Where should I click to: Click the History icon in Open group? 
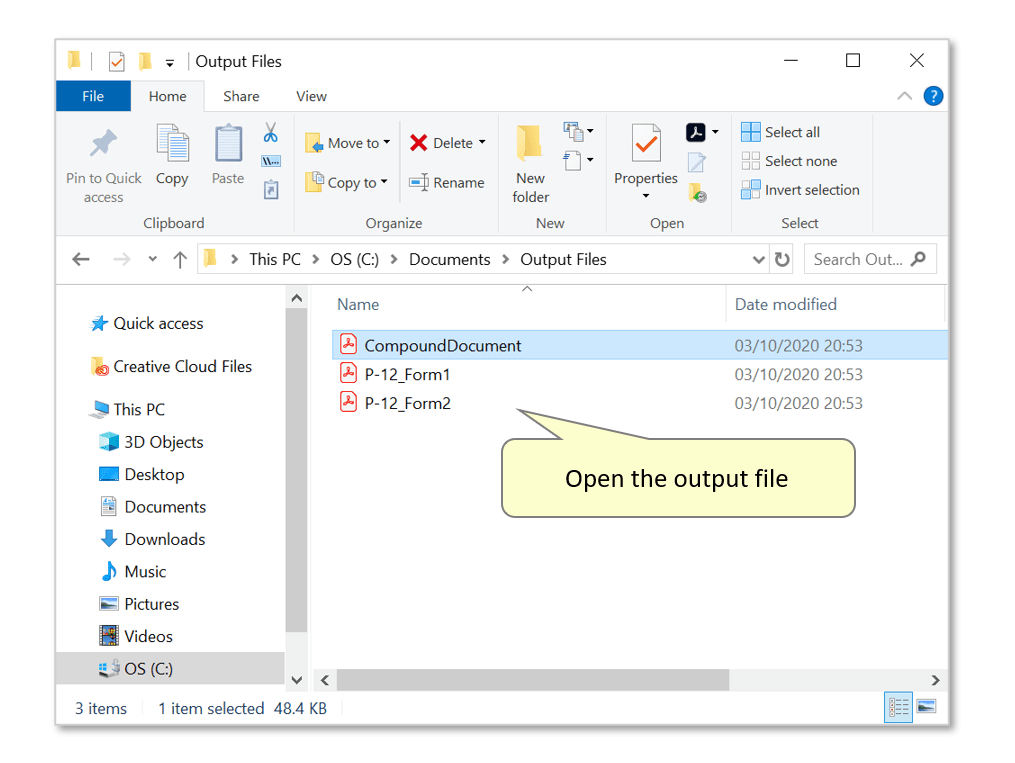(x=697, y=192)
